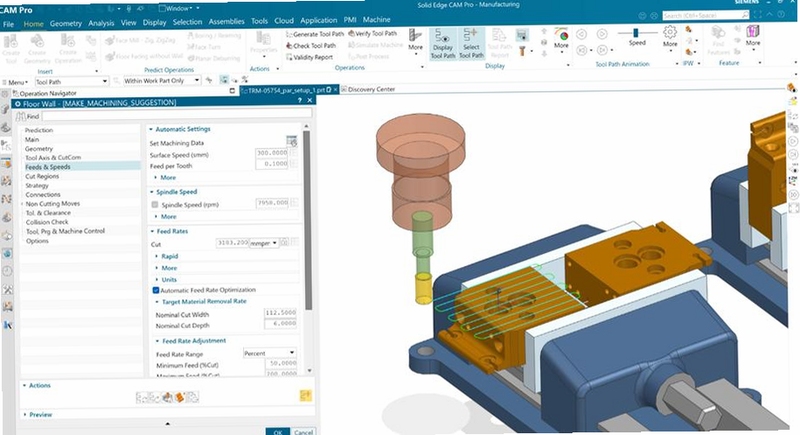Image resolution: width=800 pixels, height=435 pixels.
Task: Uncheck Automatic Feed Rate Optimization
Action: pyautogui.click(x=156, y=290)
